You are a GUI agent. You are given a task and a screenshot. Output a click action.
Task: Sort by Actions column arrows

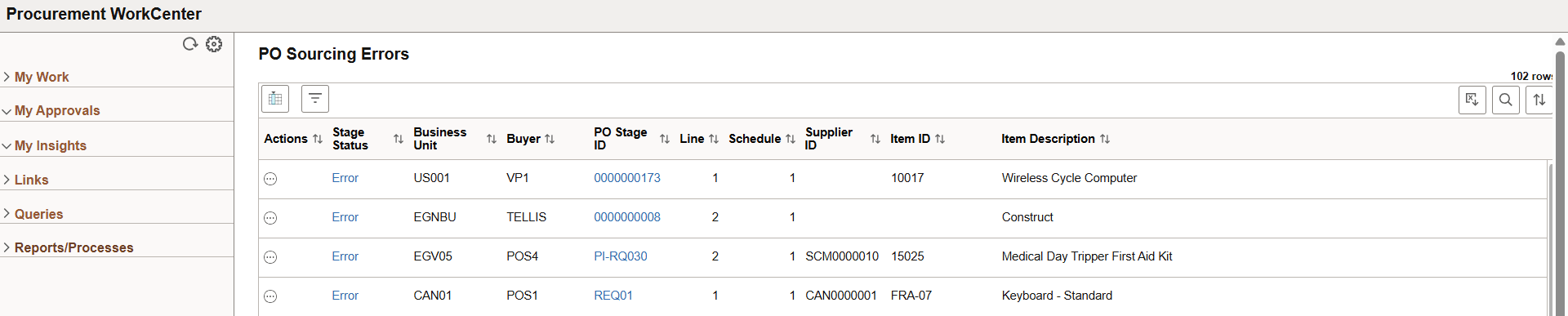click(x=318, y=140)
